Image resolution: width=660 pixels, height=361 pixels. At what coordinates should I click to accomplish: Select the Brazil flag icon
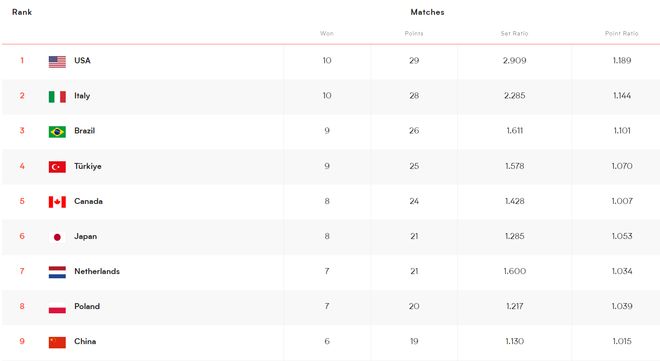pos(57,132)
